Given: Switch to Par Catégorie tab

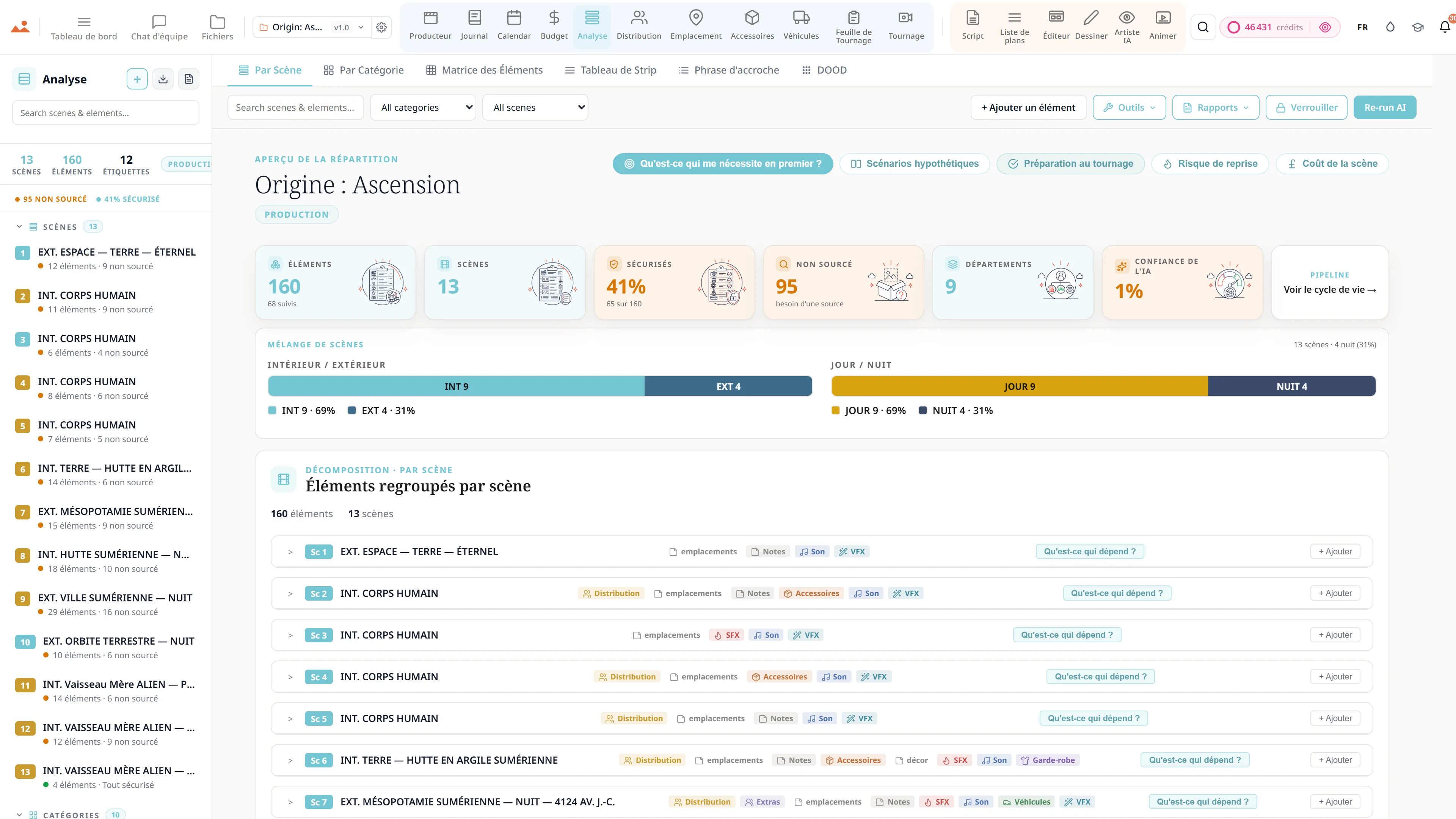Looking at the screenshot, I should pos(364,70).
